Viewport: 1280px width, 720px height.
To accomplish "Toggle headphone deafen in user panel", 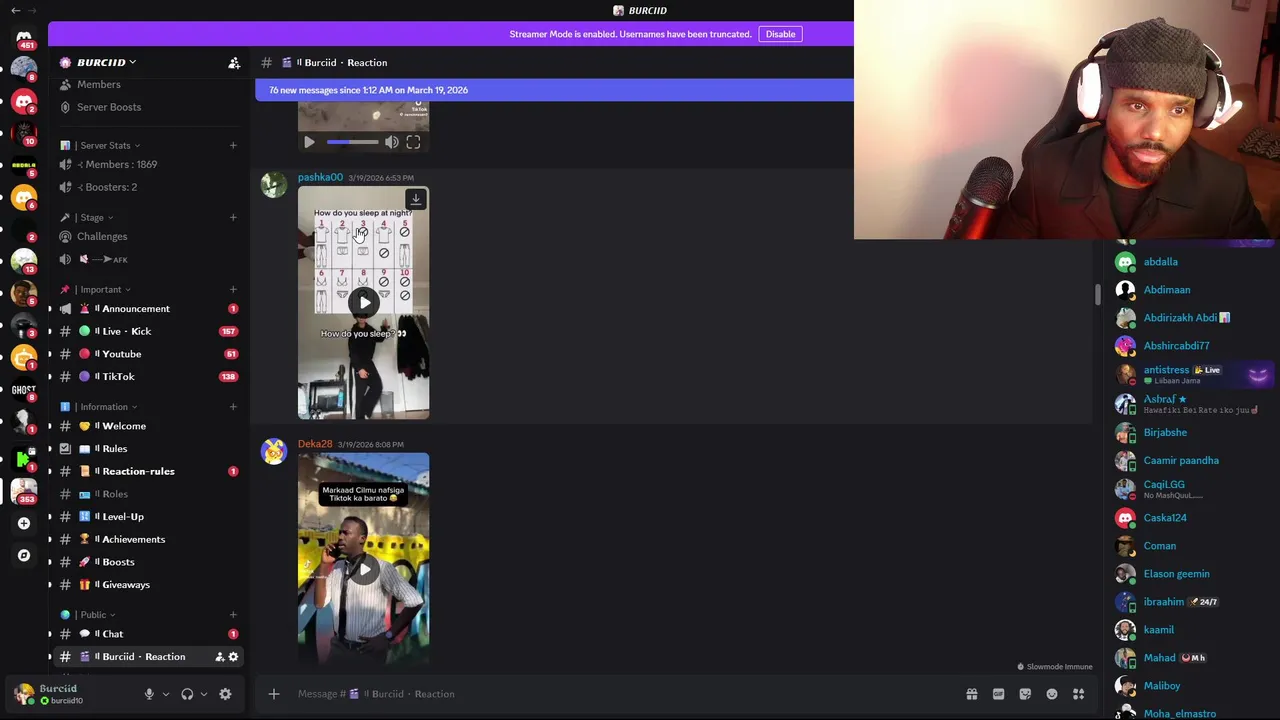I will tap(187, 694).
